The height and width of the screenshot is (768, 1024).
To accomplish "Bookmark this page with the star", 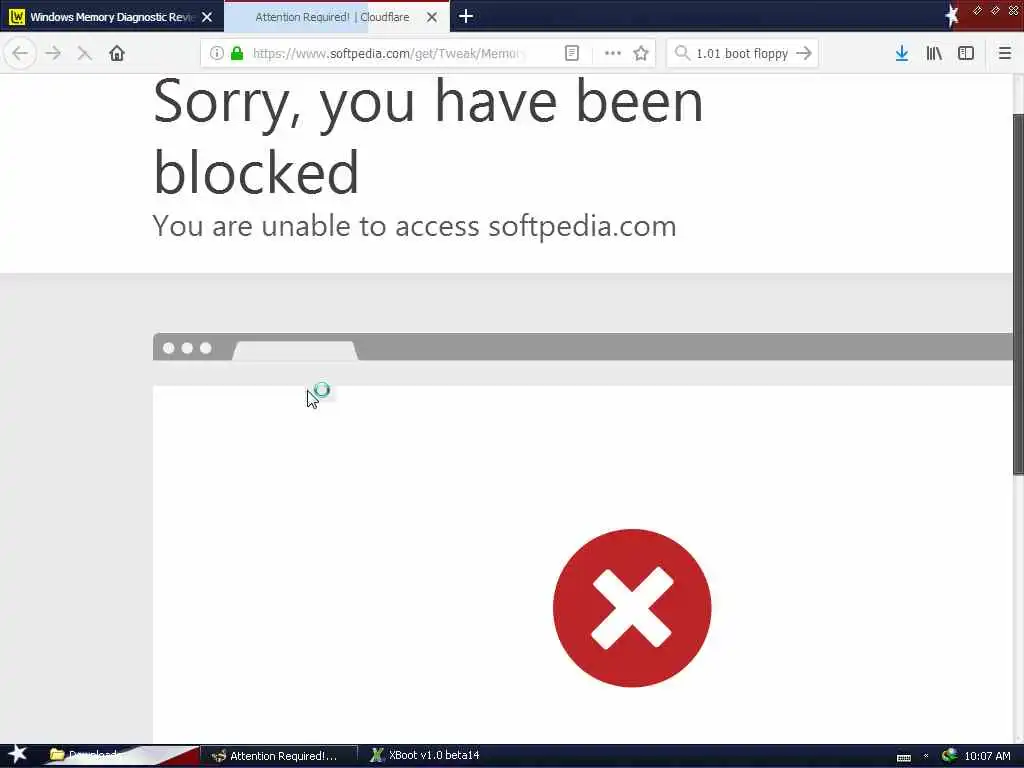I will pyautogui.click(x=641, y=54).
